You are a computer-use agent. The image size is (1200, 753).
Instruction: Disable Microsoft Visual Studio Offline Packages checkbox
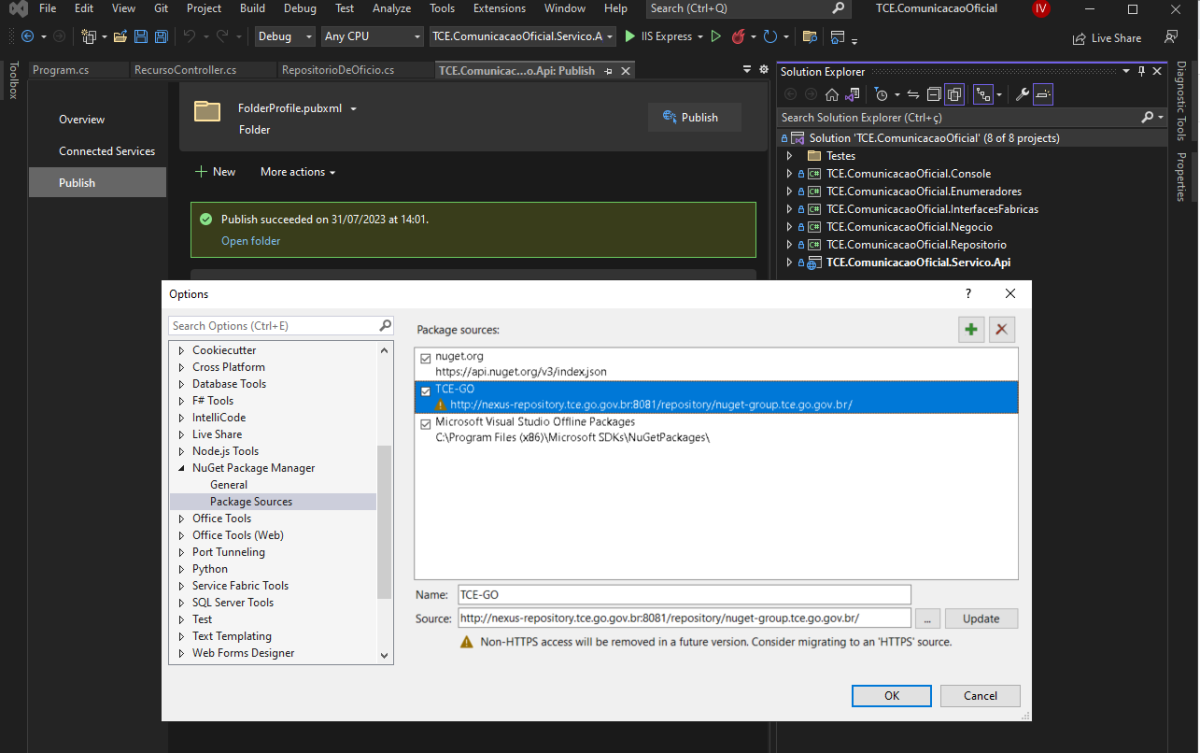pos(426,424)
